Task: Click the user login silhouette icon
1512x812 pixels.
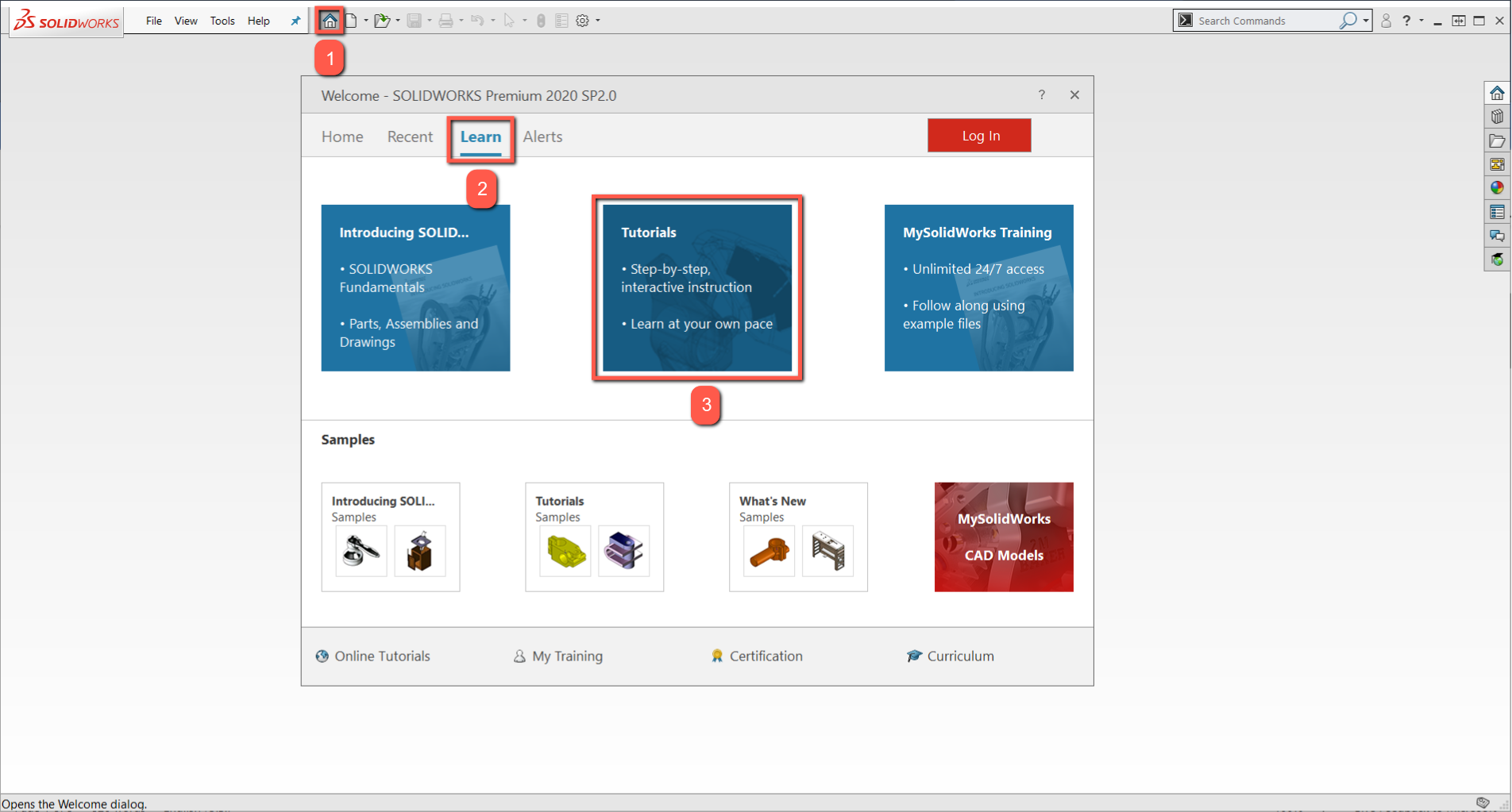Action: coord(1386,21)
